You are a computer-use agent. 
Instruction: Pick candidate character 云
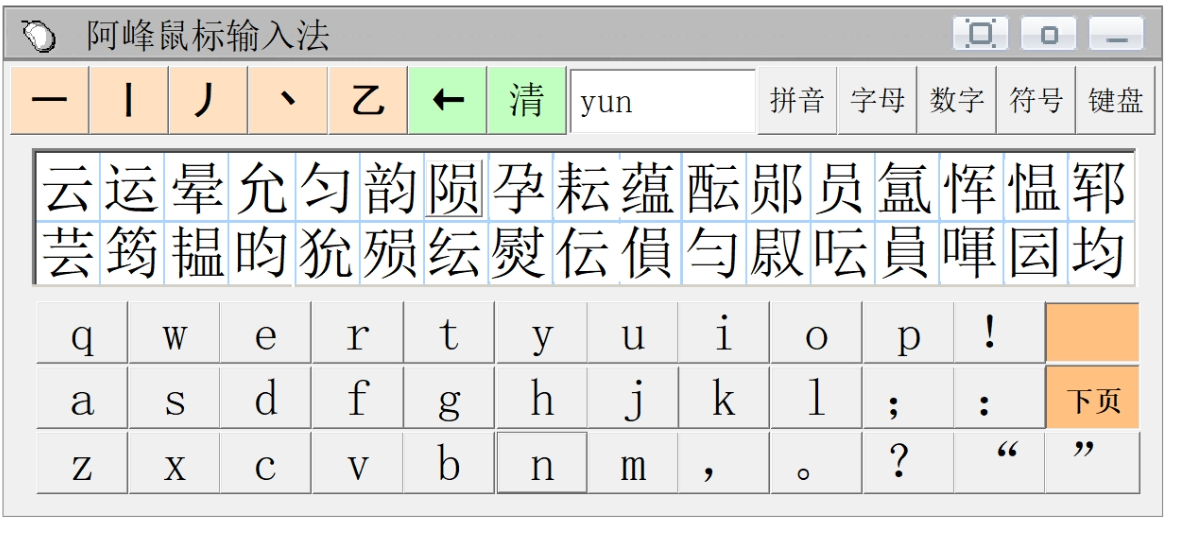coord(68,188)
